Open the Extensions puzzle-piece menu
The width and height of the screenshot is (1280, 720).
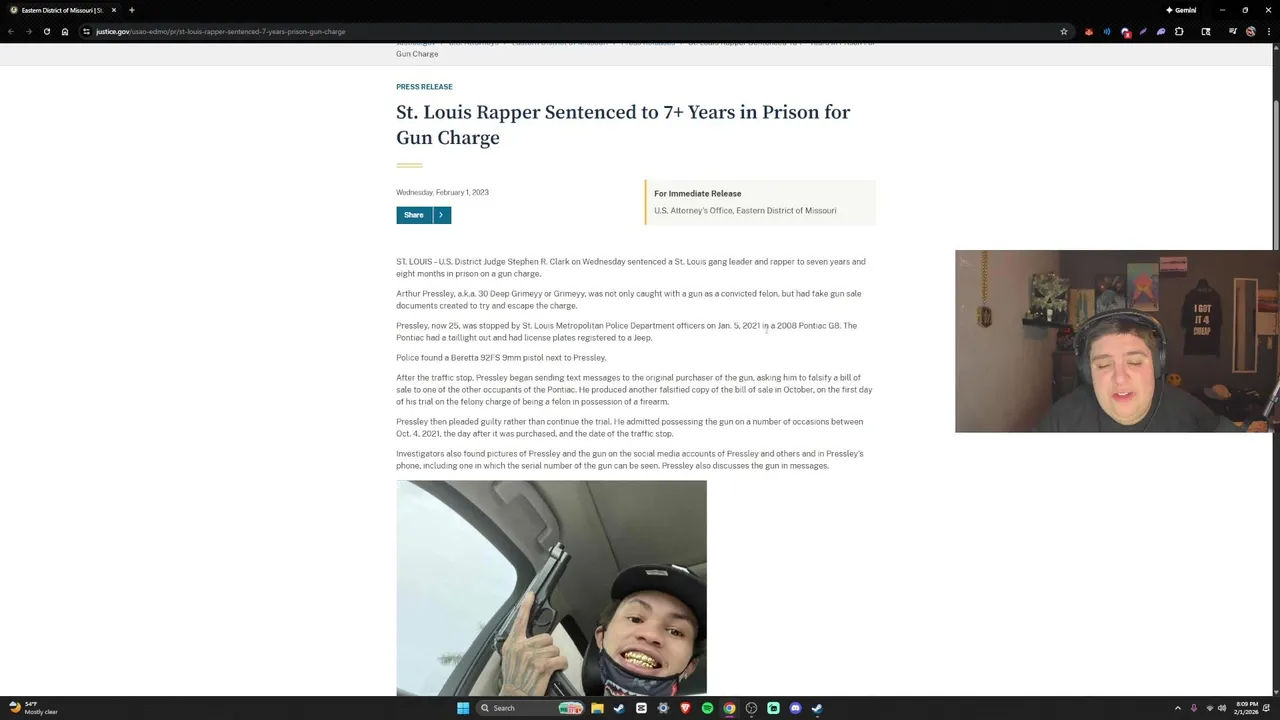click(x=1179, y=31)
